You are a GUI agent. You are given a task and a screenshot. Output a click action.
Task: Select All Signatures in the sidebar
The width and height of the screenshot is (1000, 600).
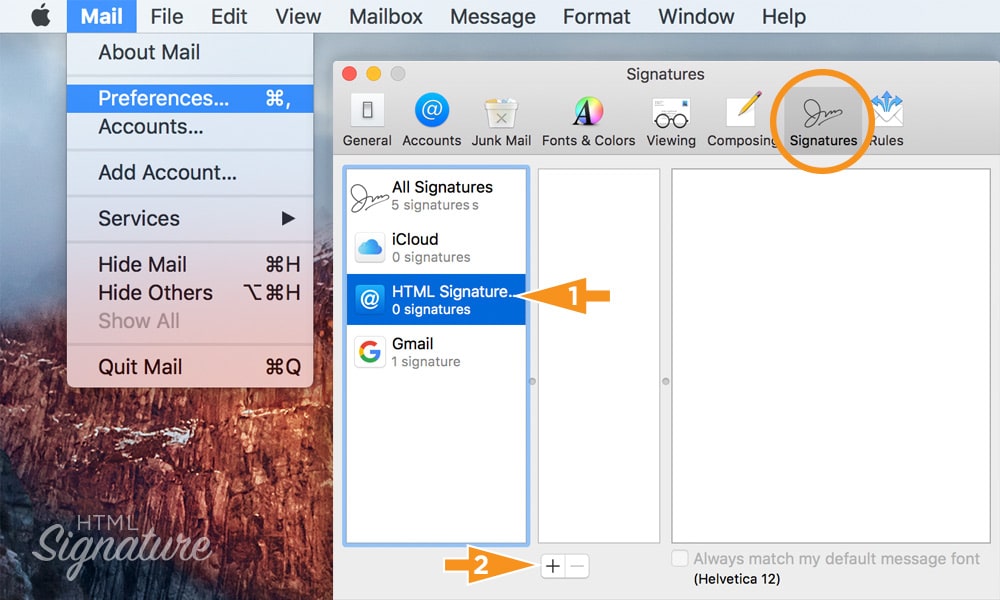click(435, 195)
